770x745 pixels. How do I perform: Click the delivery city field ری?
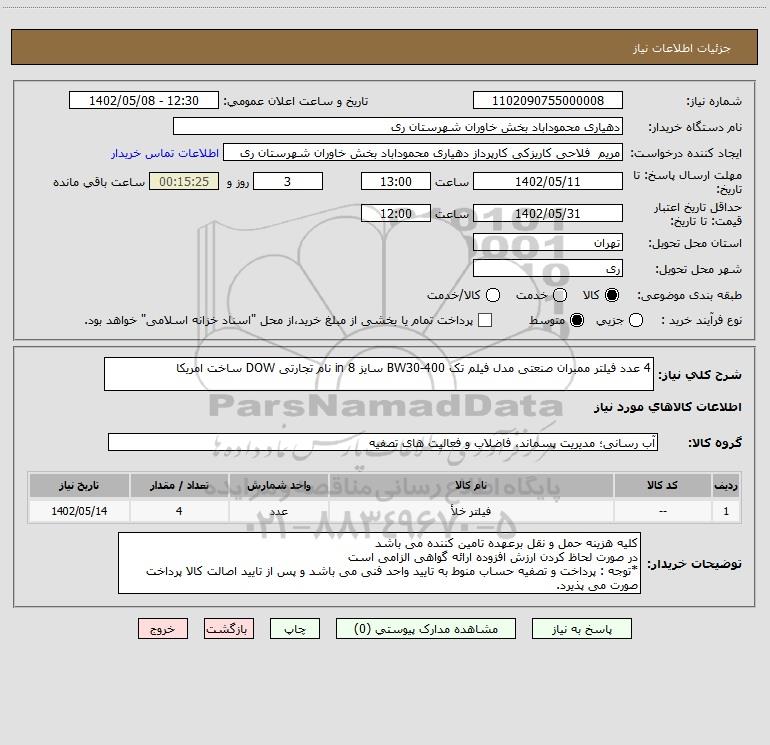pos(548,269)
